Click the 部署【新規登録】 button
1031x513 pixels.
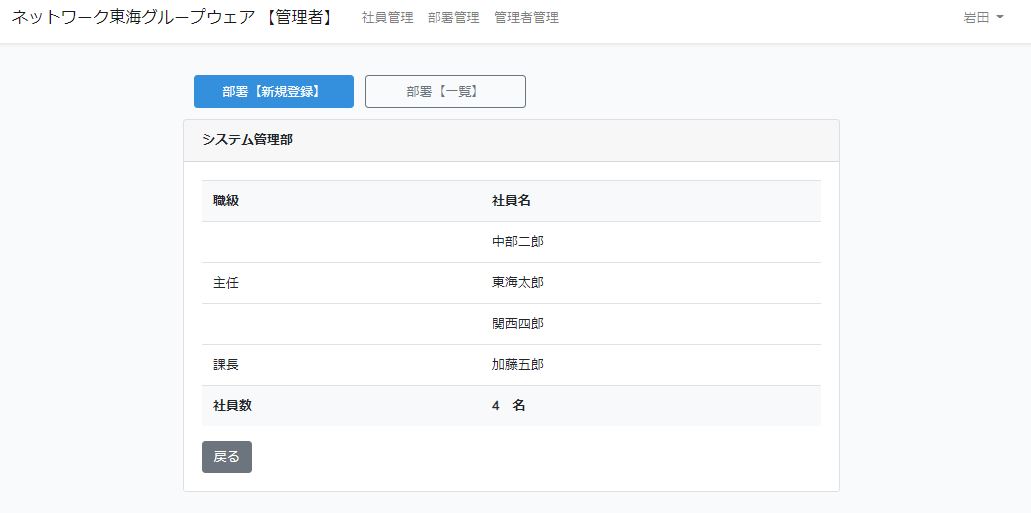click(x=274, y=91)
